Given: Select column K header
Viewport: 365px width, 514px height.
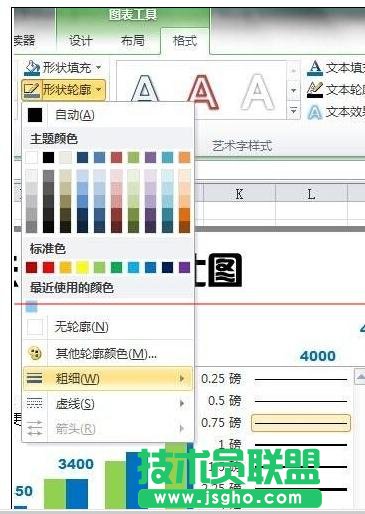Looking at the screenshot, I should click(239, 193).
